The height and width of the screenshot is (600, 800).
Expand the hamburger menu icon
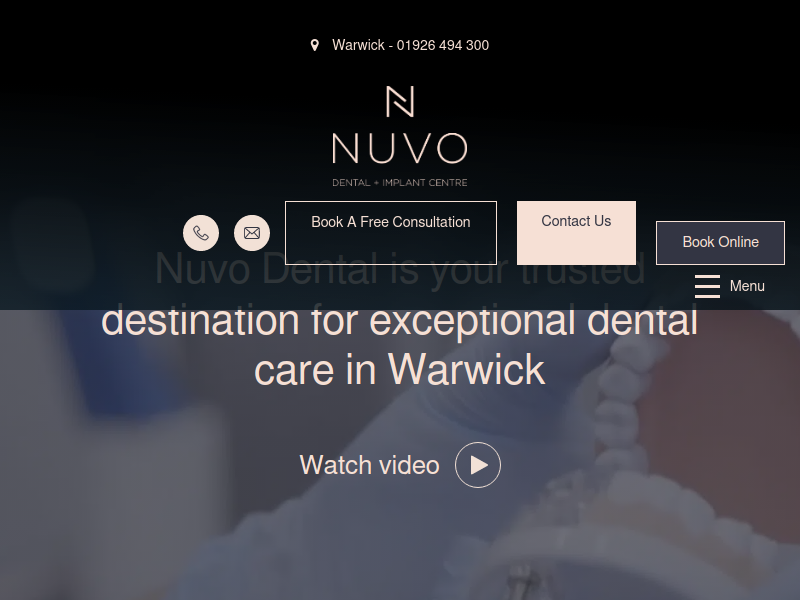[708, 286]
